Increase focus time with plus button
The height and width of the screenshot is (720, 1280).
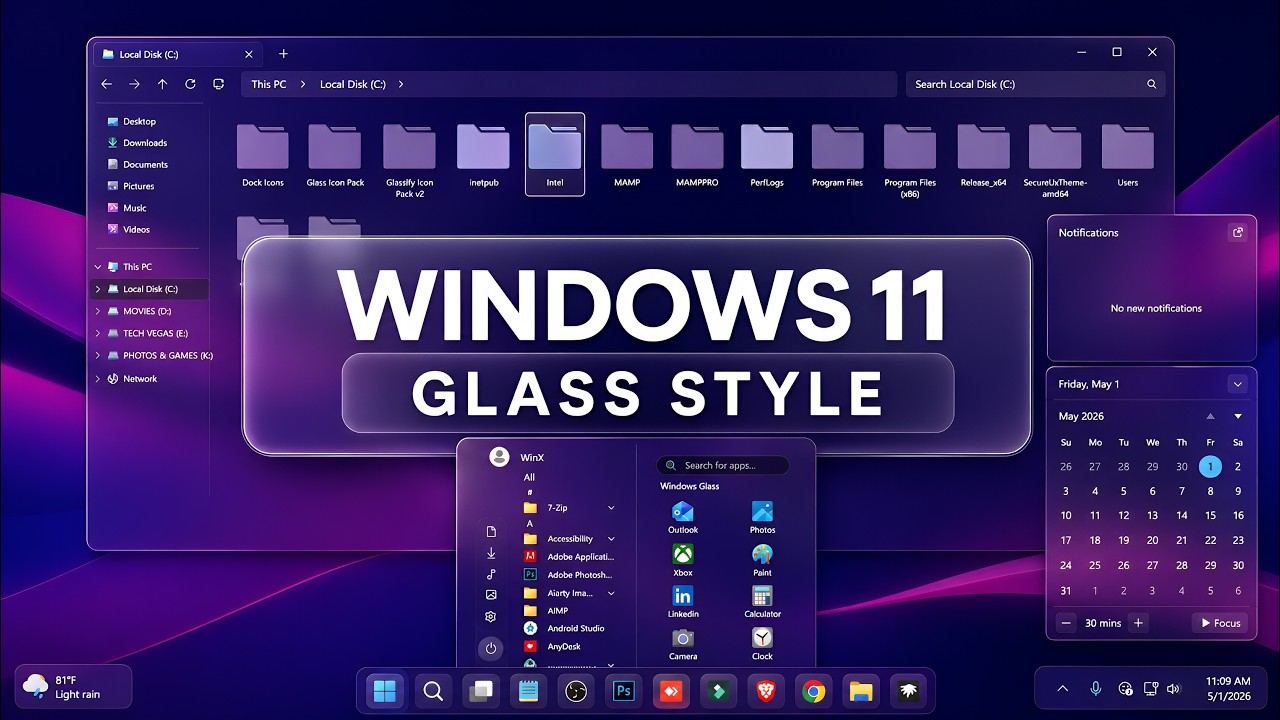tap(1138, 623)
